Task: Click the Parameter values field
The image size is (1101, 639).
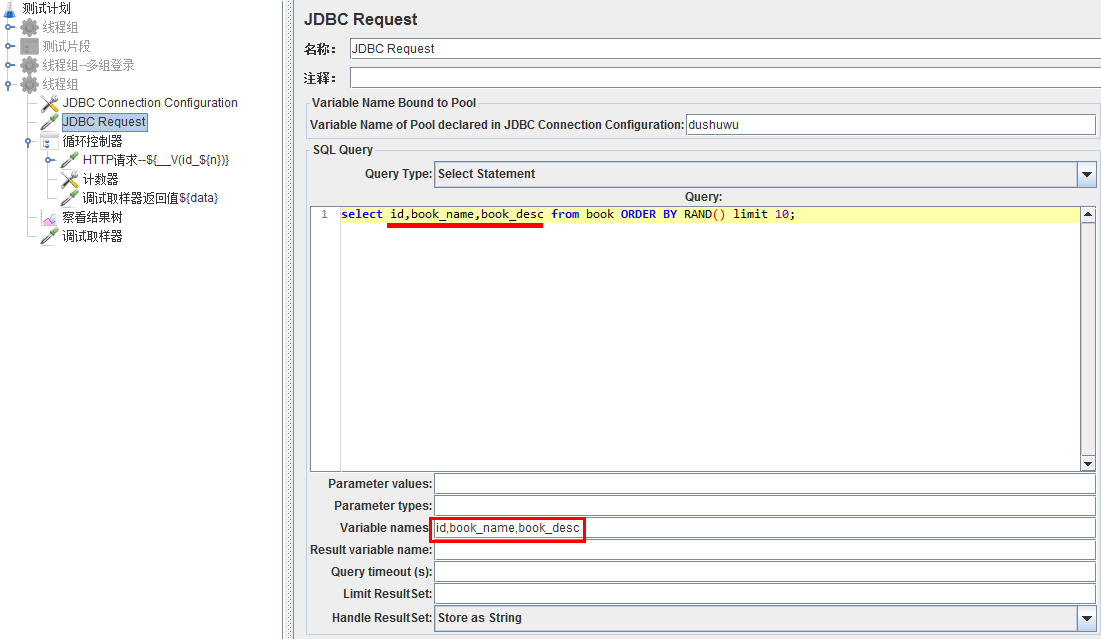Action: pyautogui.click(x=765, y=484)
